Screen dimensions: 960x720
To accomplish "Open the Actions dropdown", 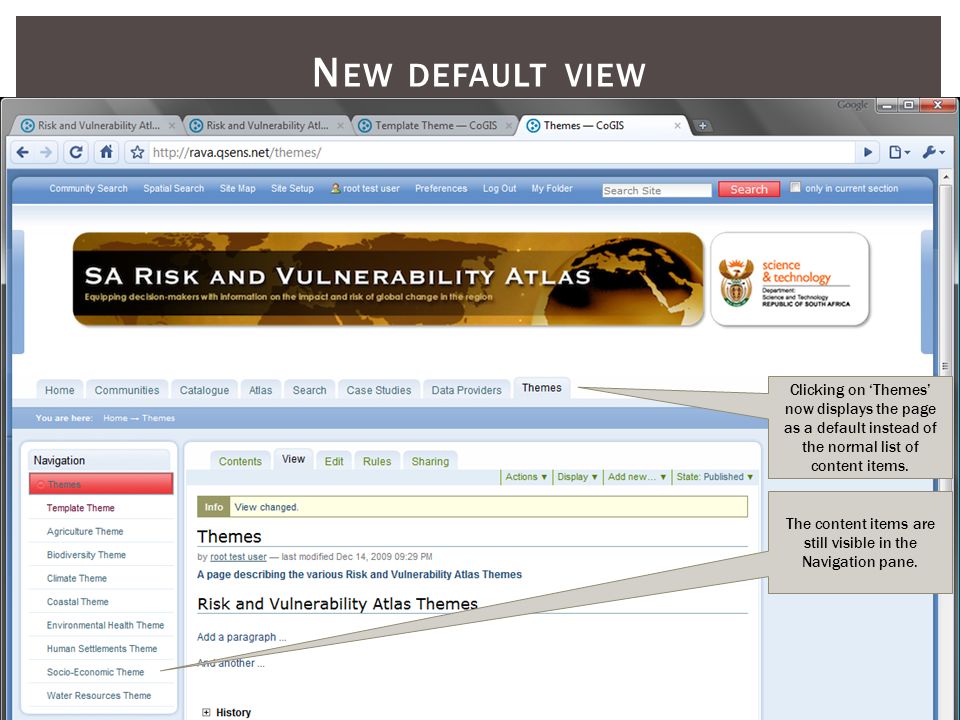I will (526, 477).
